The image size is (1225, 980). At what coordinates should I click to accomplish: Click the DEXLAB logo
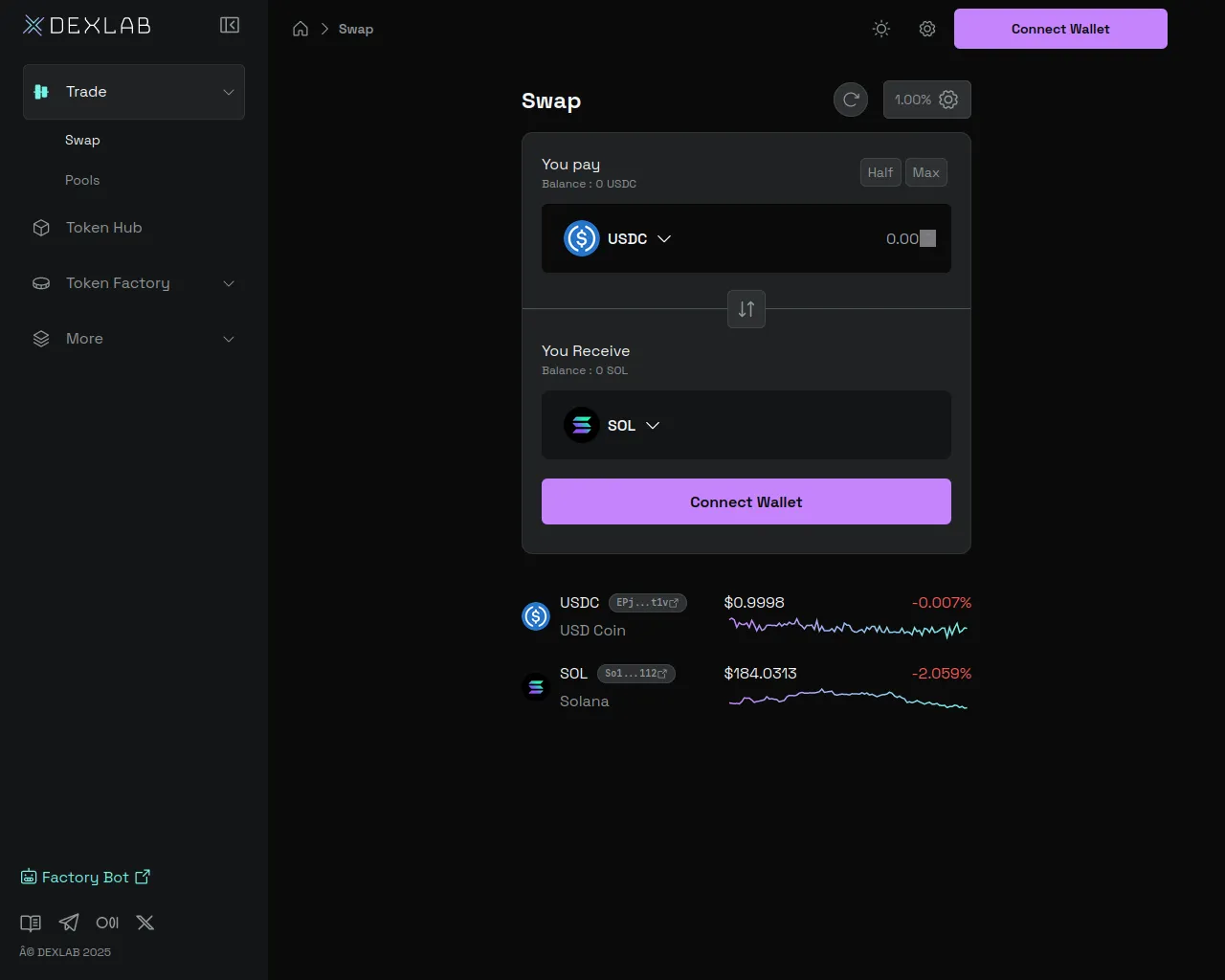click(x=87, y=26)
